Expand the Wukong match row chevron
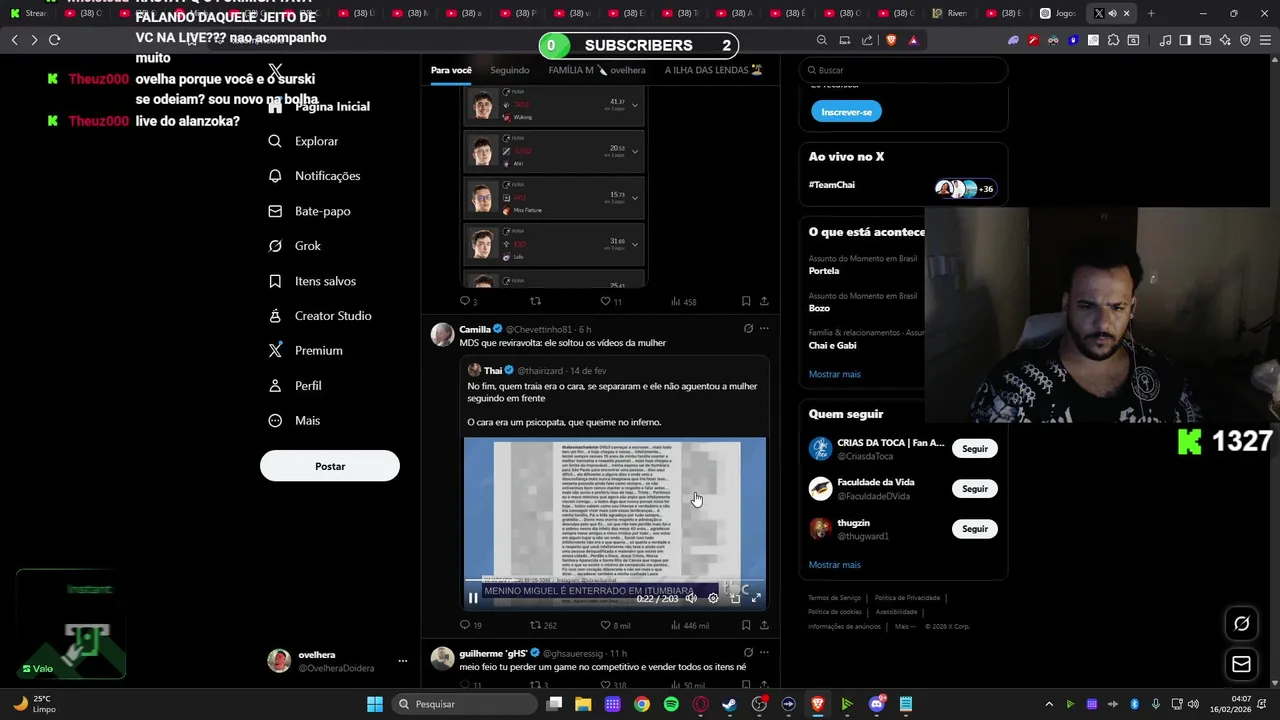Screen dimensions: 1280x720 (x=634, y=104)
